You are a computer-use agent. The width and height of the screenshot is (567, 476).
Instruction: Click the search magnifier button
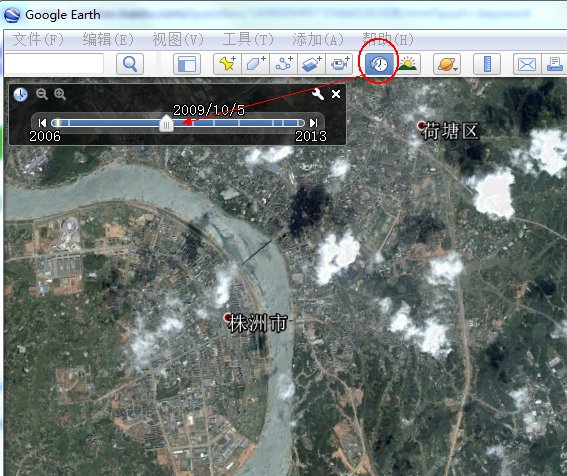pyautogui.click(x=130, y=64)
